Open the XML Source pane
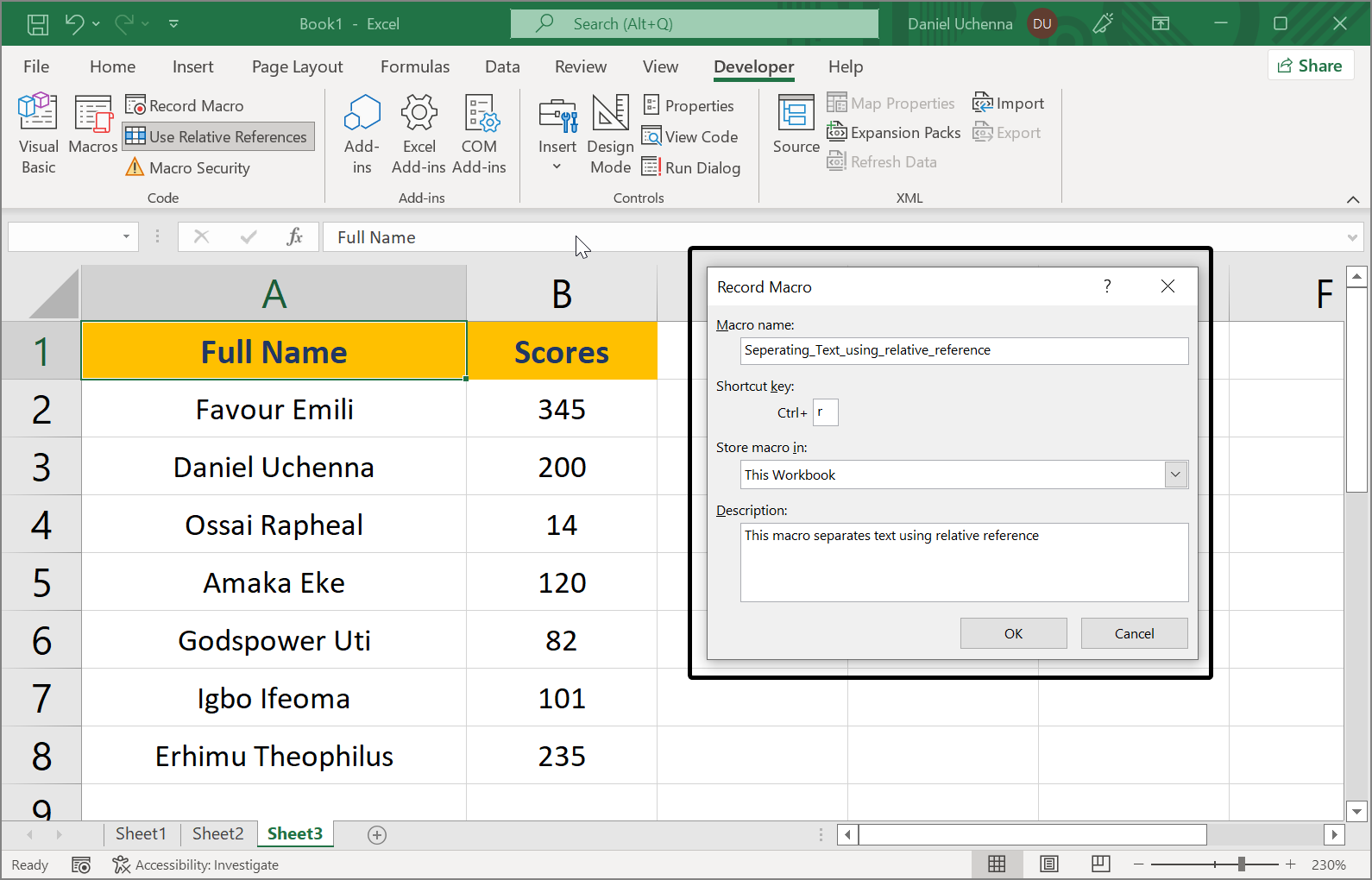 click(x=796, y=125)
